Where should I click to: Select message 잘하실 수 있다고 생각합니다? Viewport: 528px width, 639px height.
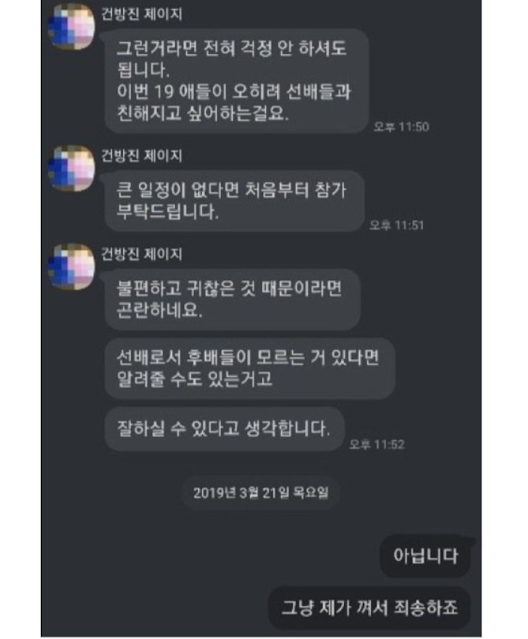[224, 429]
